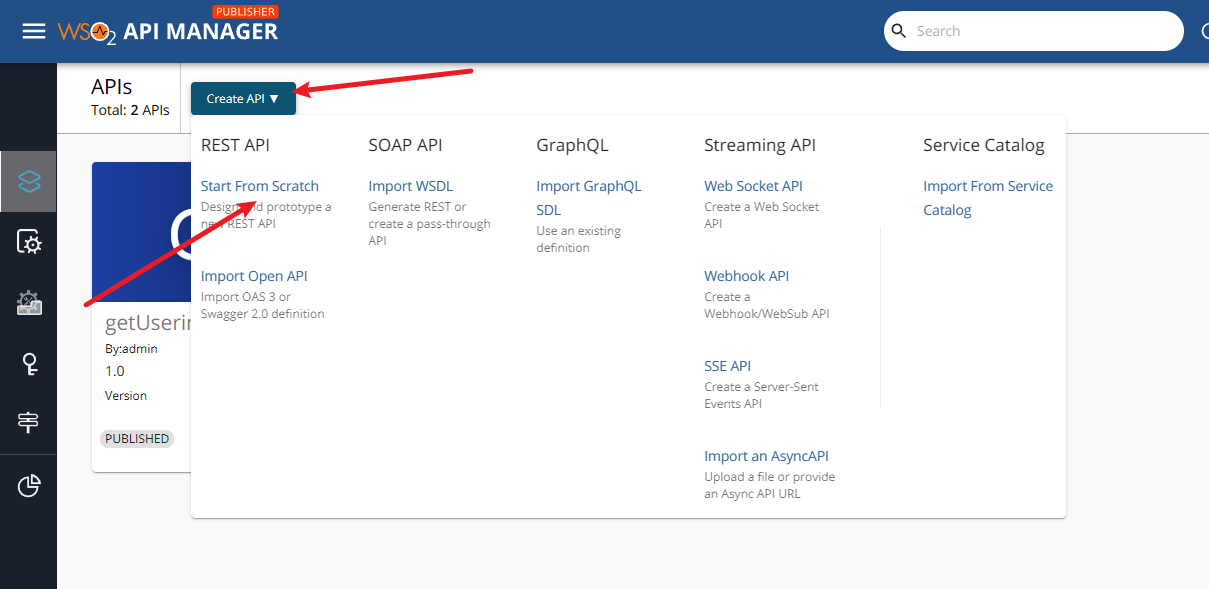Click the Service Catalog menu heading
This screenshot has width=1209, height=589.
984,145
